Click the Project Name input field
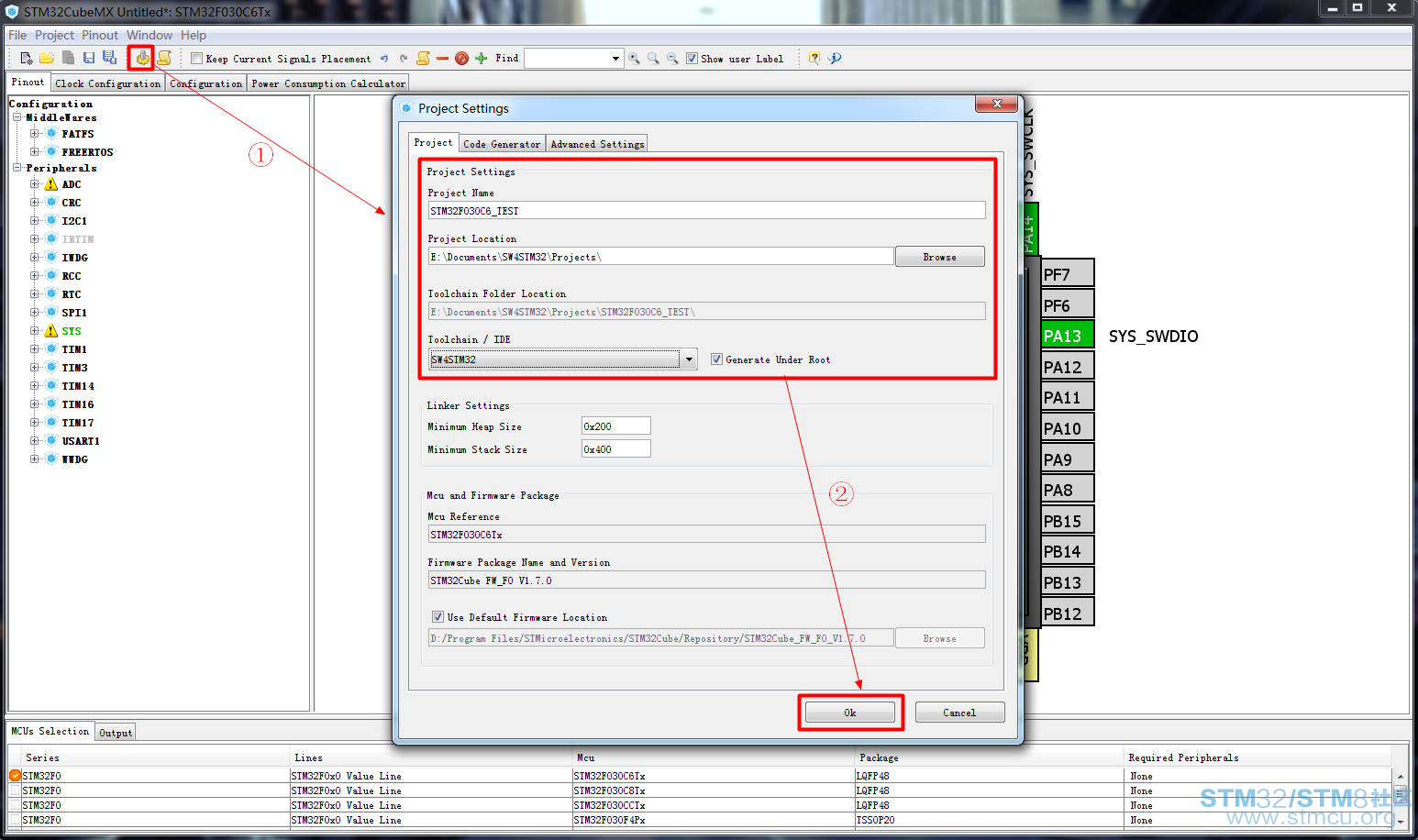The height and width of the screenshot is (840, 1418). [706, 211]
